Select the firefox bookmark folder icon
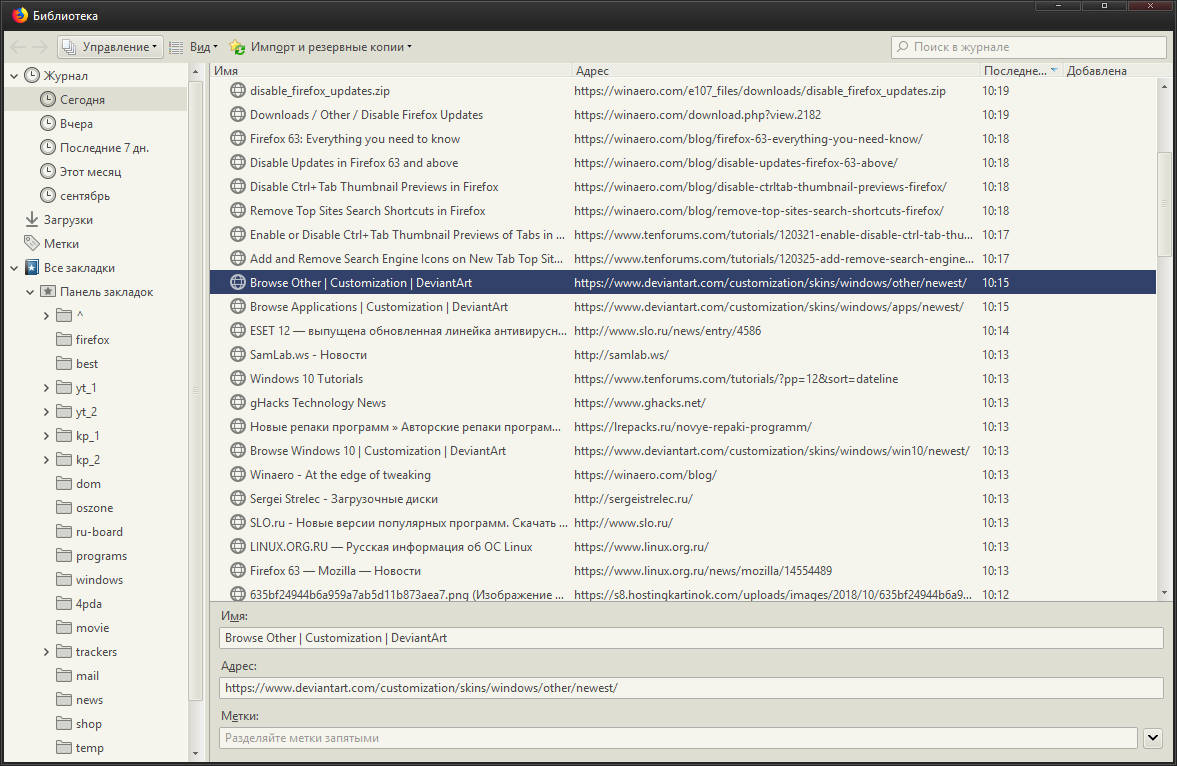The width and height of the screenshot is (1177, 766). [64, 339]
